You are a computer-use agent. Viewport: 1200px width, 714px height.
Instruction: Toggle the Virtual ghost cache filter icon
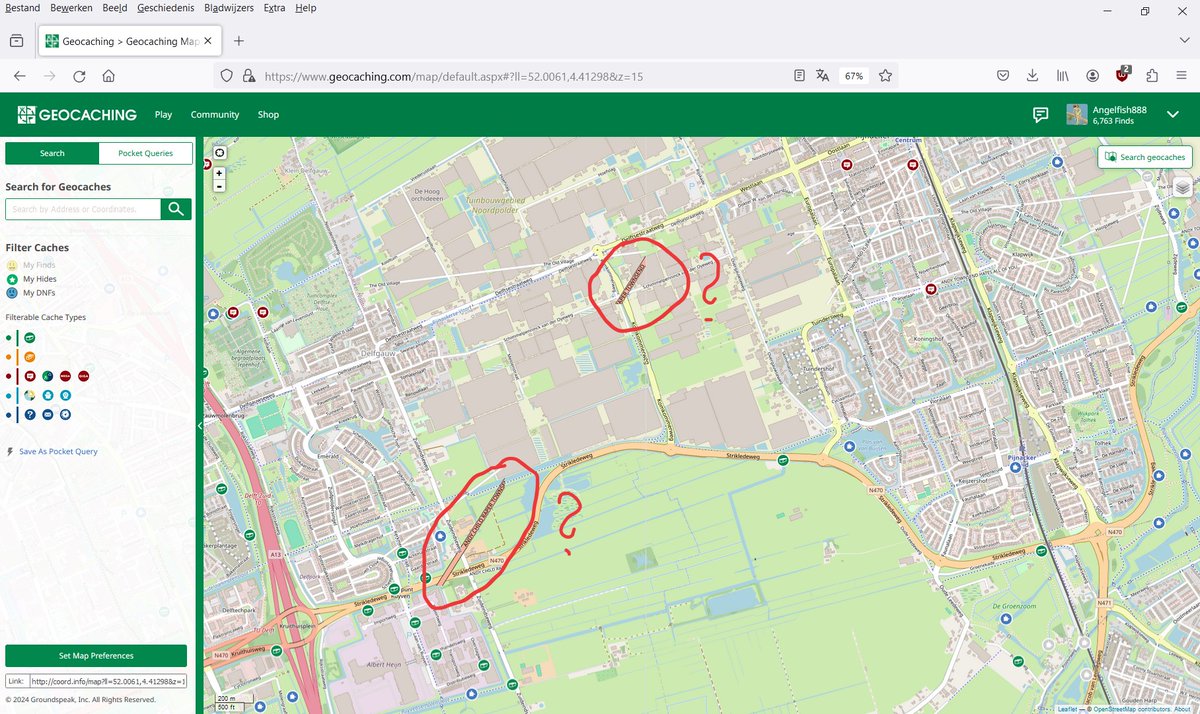(x=48, y=395)
